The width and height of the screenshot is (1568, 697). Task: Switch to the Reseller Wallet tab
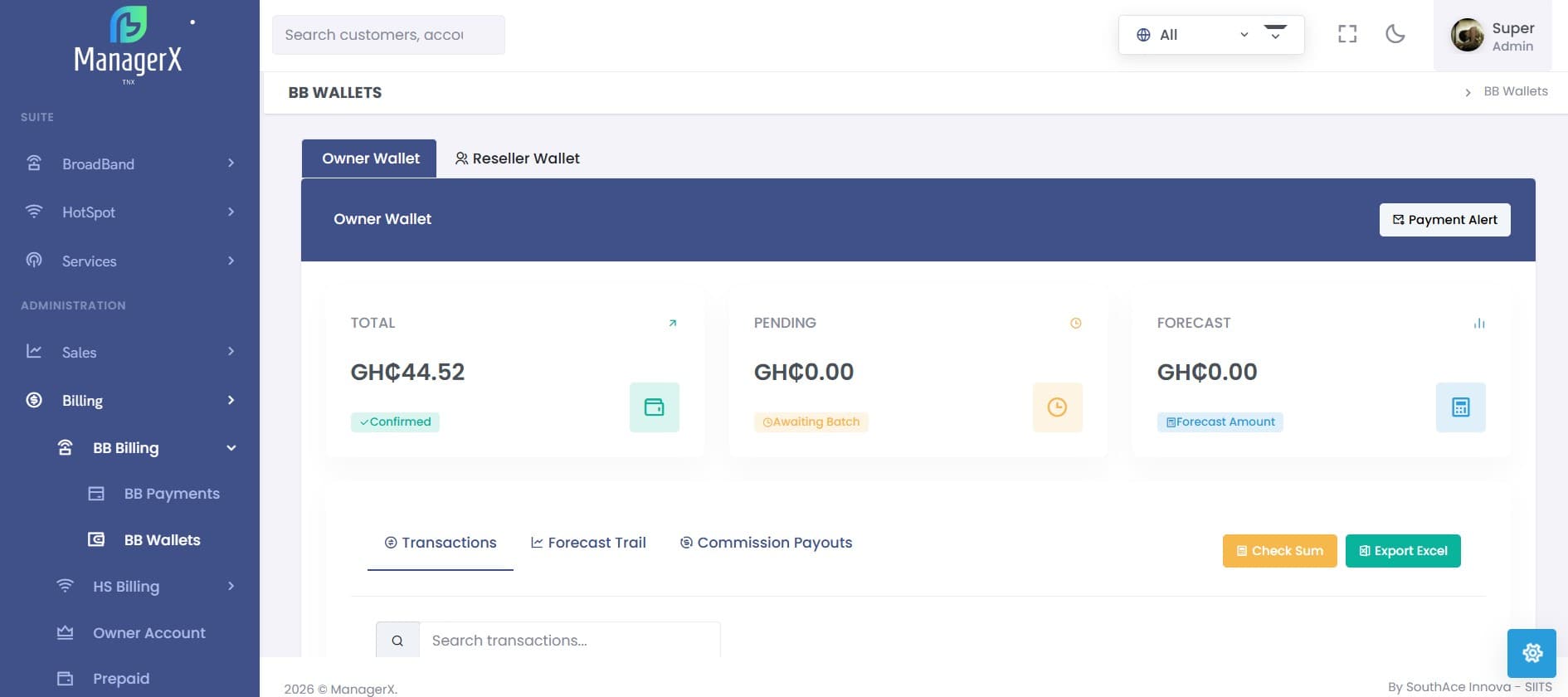517,158
